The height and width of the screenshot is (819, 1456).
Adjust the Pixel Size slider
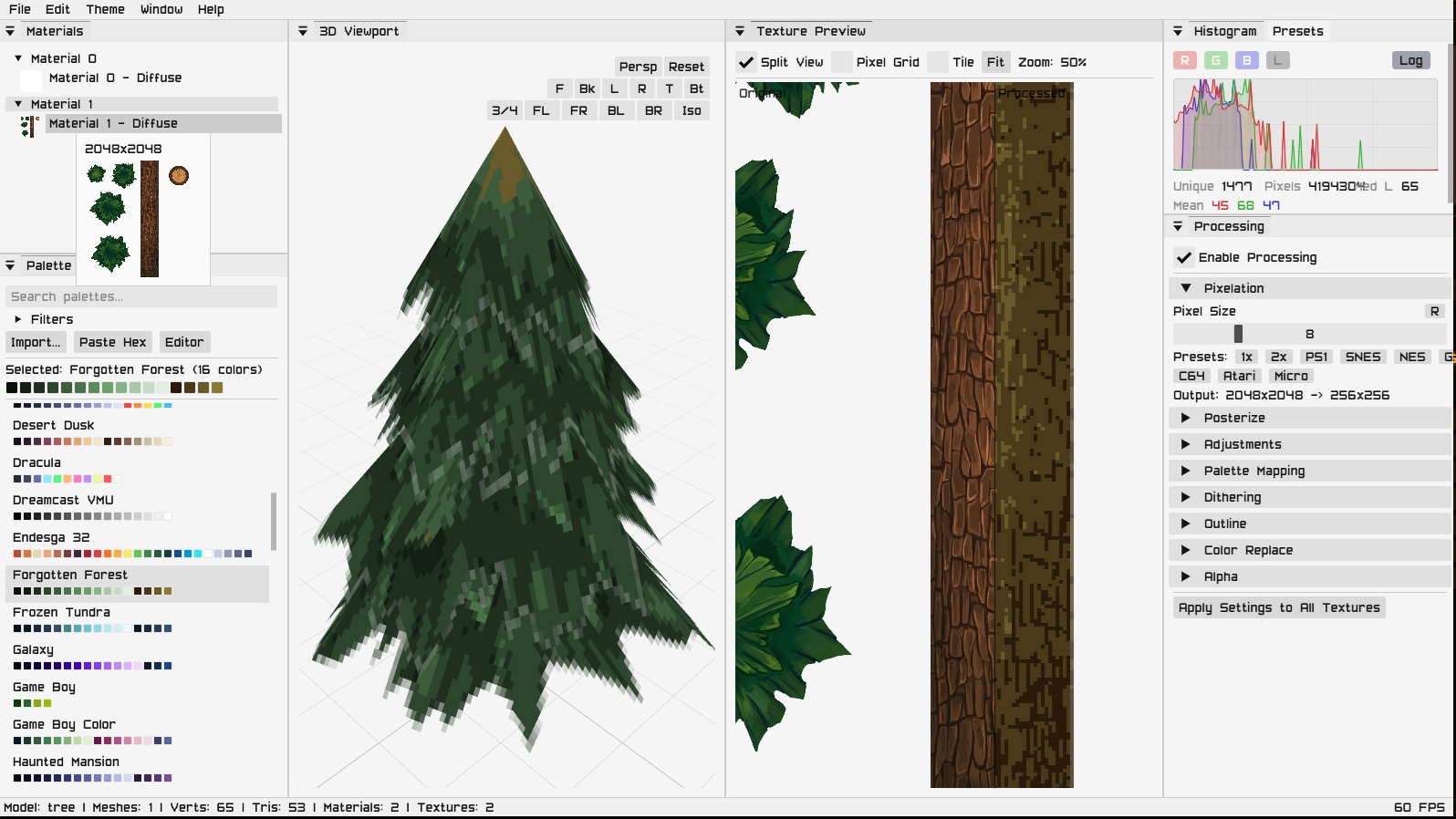[1309, 334]
